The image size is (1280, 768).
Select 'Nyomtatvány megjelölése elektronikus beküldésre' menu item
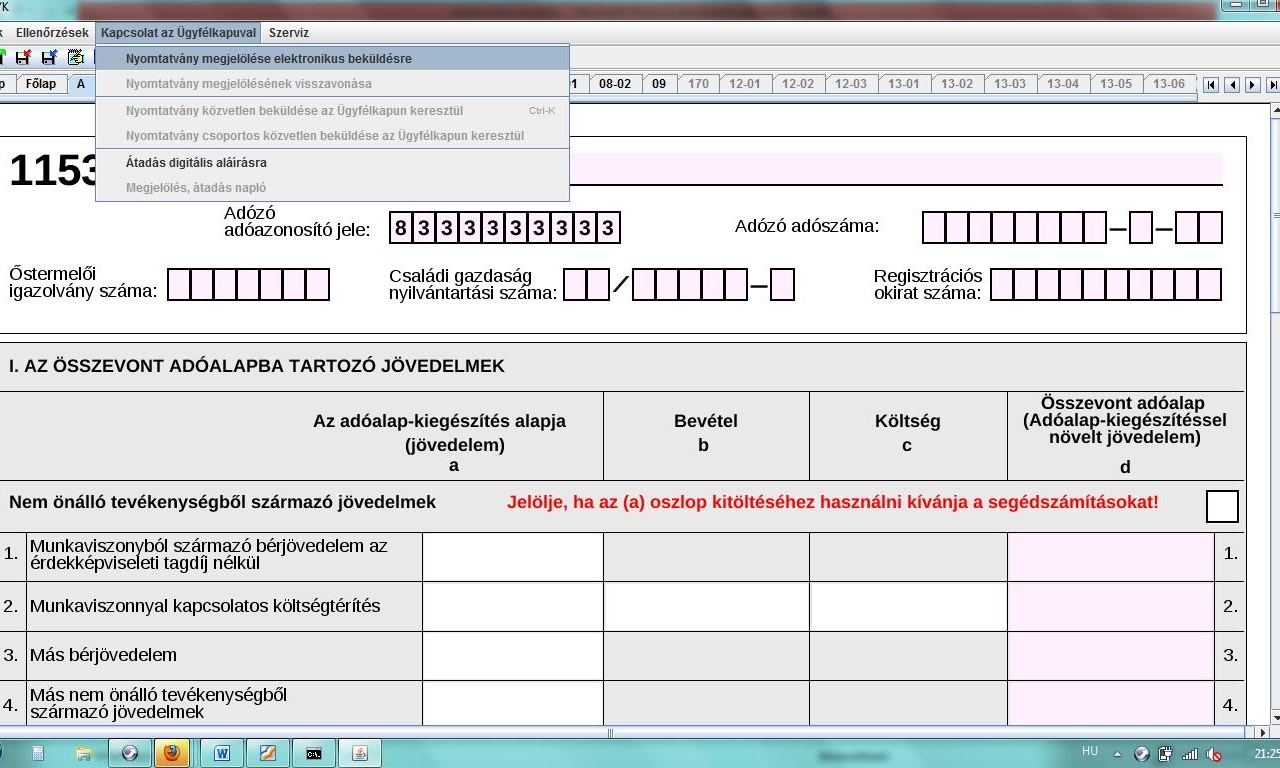point(332,58)
